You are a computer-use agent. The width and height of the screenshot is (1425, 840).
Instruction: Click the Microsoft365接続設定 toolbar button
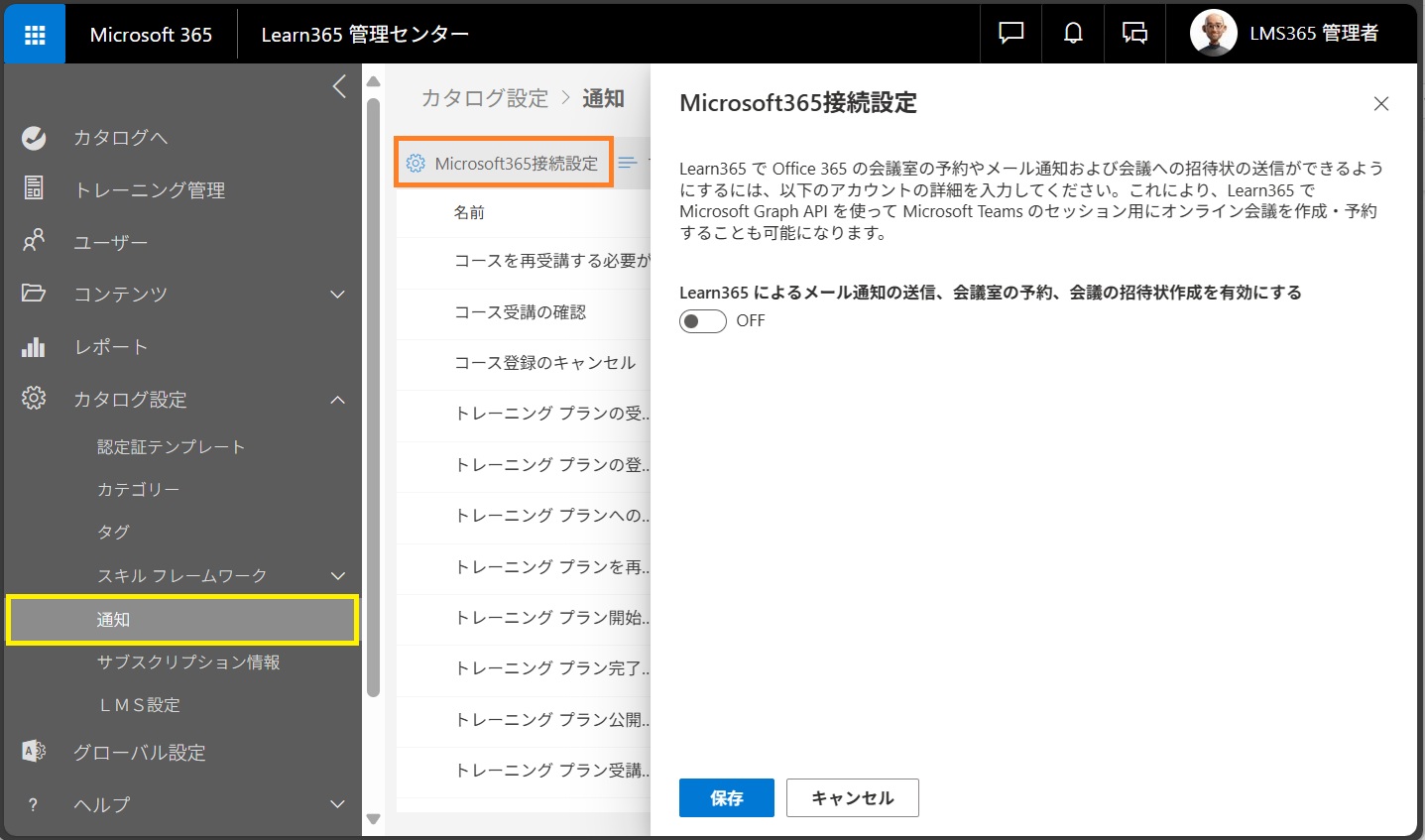(x=504, y=163)
